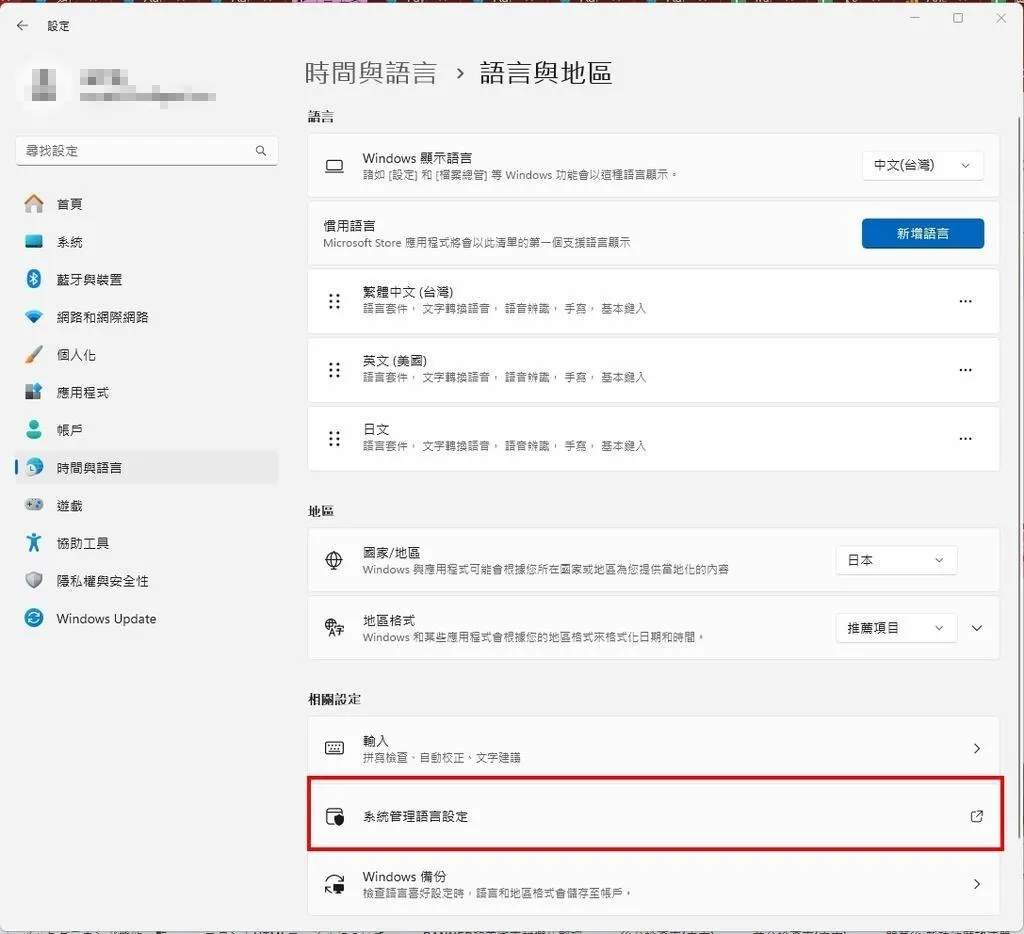The image size is (1024, 934).
Task: Open the 地區格式 dropdown 推薦項目
Action: (896, 628)
